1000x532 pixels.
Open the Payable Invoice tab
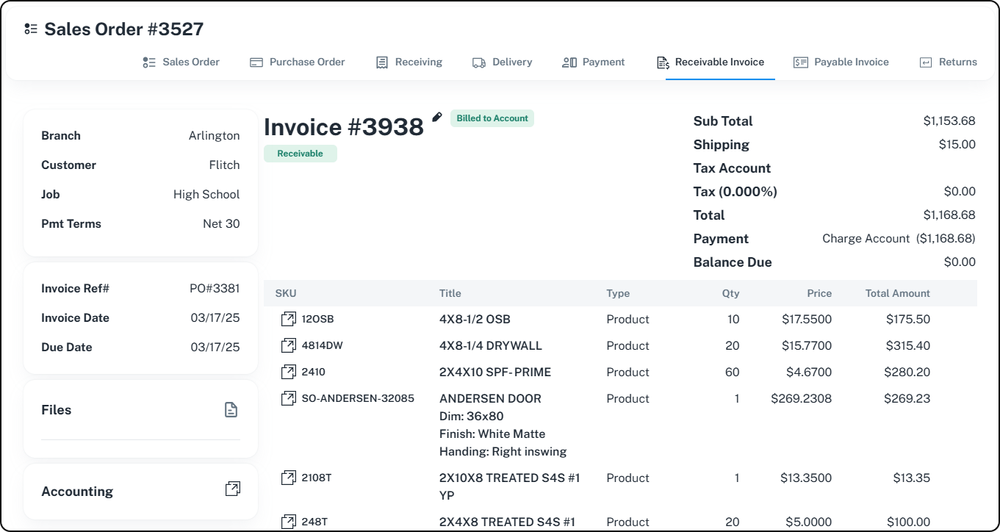pyautogui.click(x=841, y=62)
